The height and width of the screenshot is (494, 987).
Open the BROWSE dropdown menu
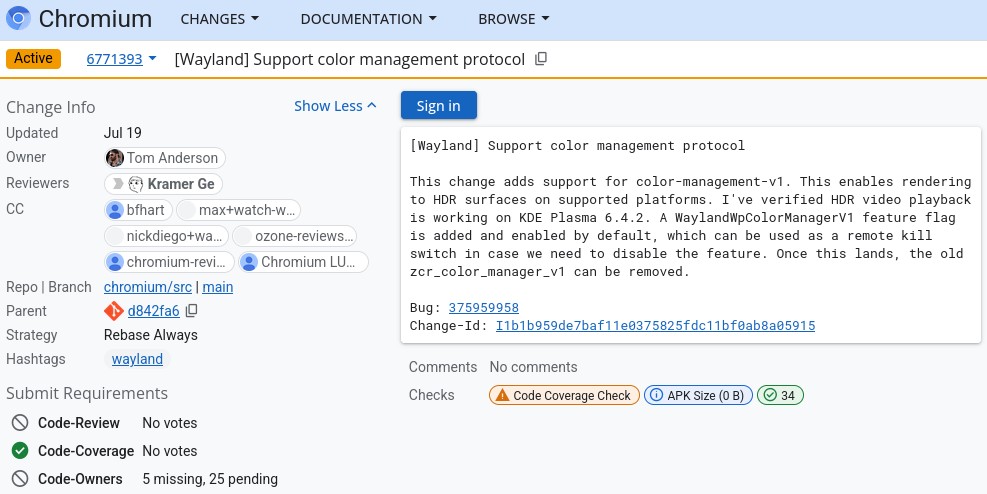point(514,19)
